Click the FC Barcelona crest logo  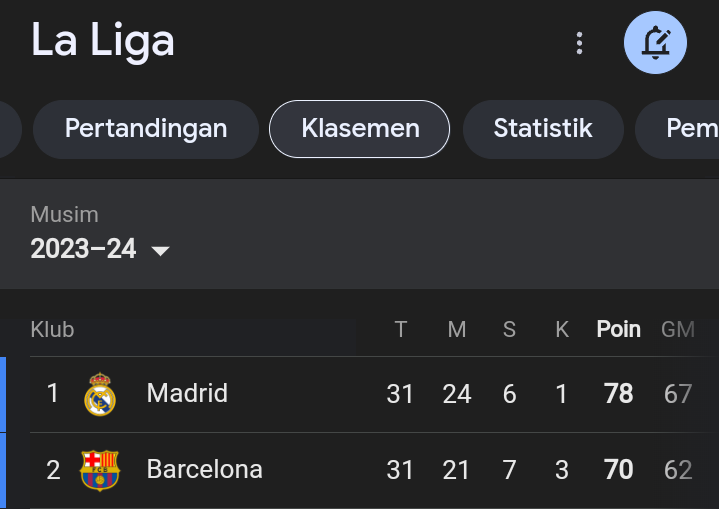pyautogui.click(x=100, y=470)
